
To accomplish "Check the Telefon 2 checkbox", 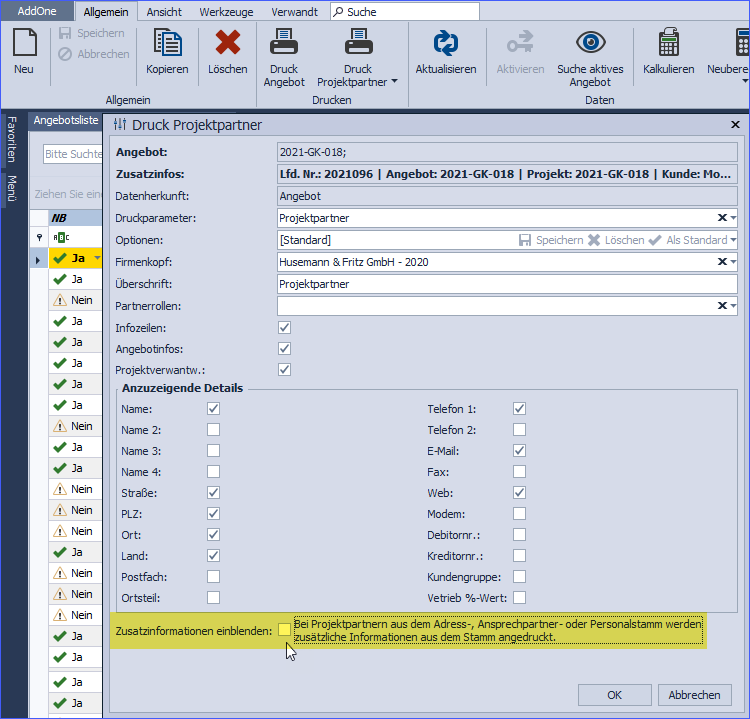I will 519,429.
